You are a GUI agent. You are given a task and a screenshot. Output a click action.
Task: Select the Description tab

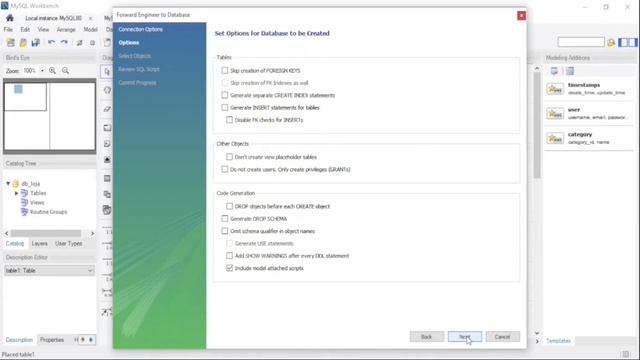19,340
